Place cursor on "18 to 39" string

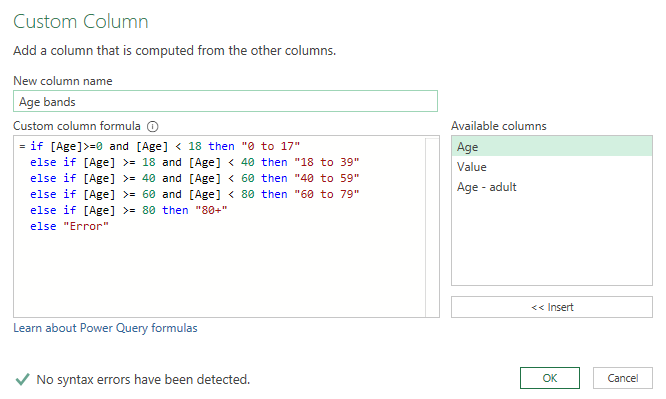click(327, 162)
